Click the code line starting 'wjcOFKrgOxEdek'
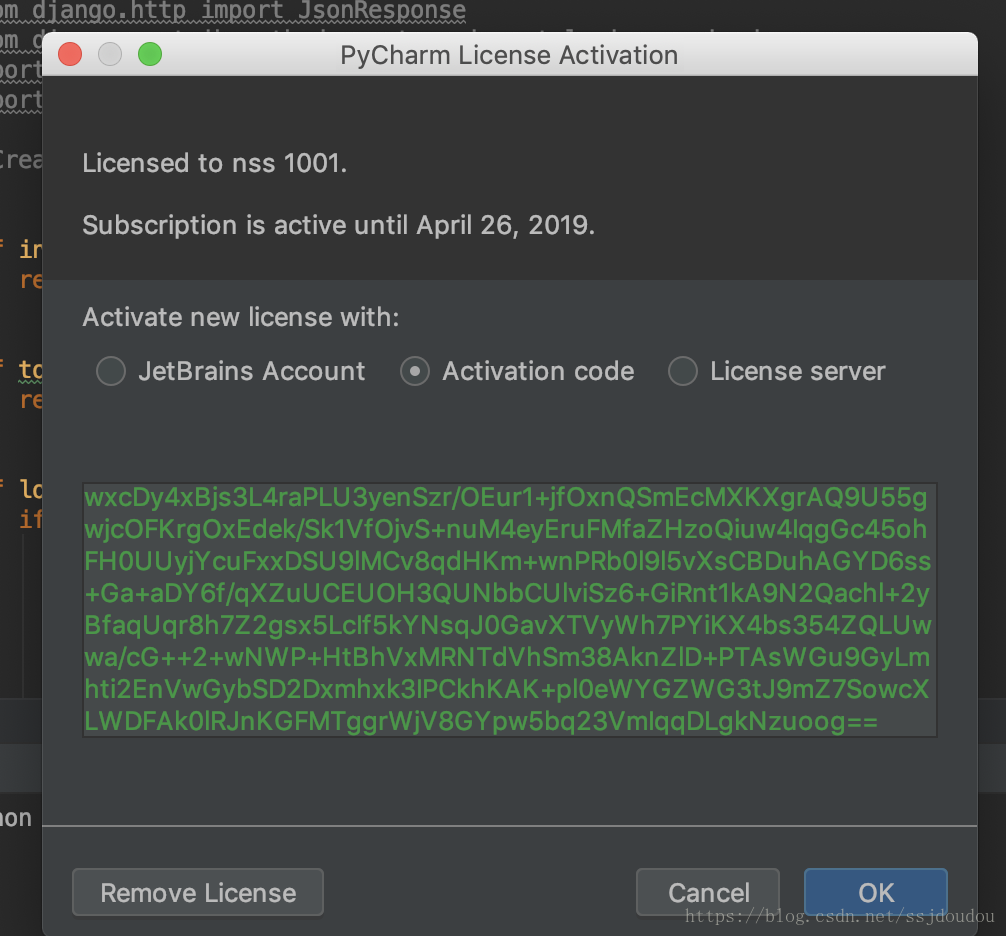1006x936 pixels. 506,529
